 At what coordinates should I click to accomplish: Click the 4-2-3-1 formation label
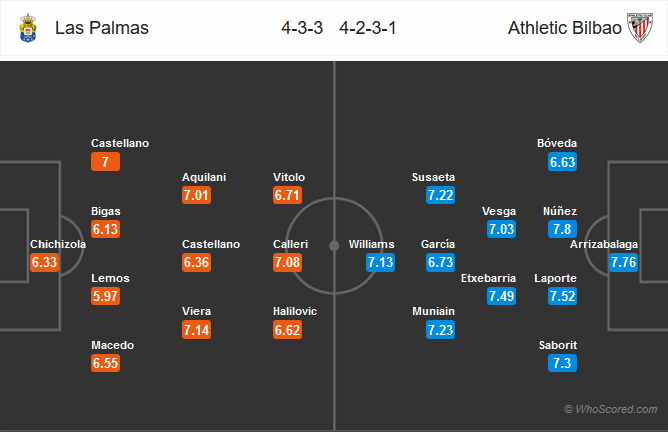[x=368, y=28]
